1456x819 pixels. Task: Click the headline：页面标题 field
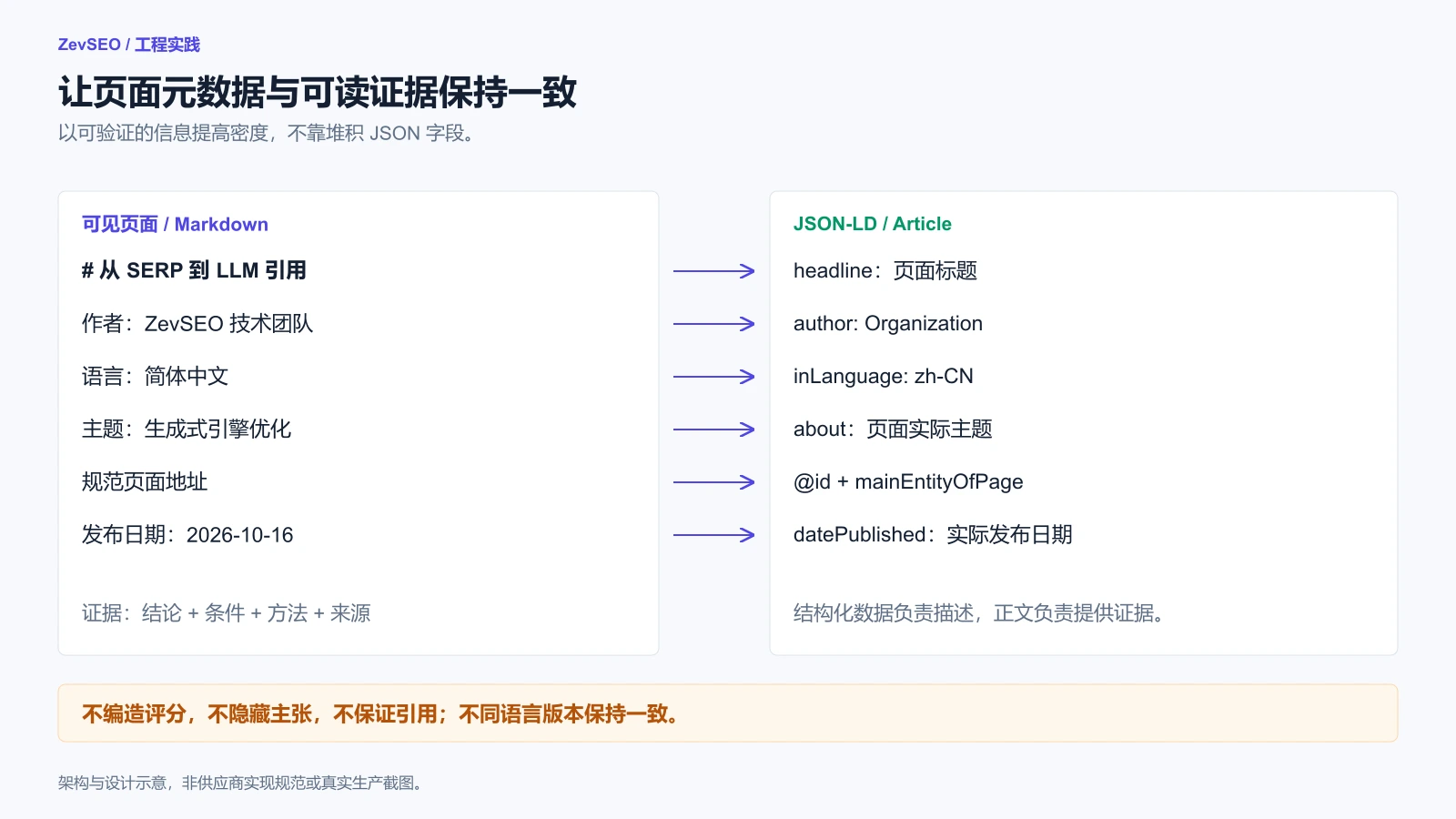pos(885,270)
